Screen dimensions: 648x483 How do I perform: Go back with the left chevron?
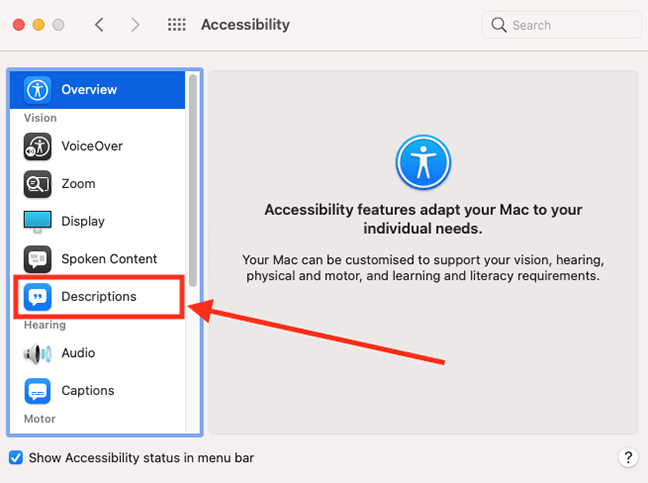point(99,25)
